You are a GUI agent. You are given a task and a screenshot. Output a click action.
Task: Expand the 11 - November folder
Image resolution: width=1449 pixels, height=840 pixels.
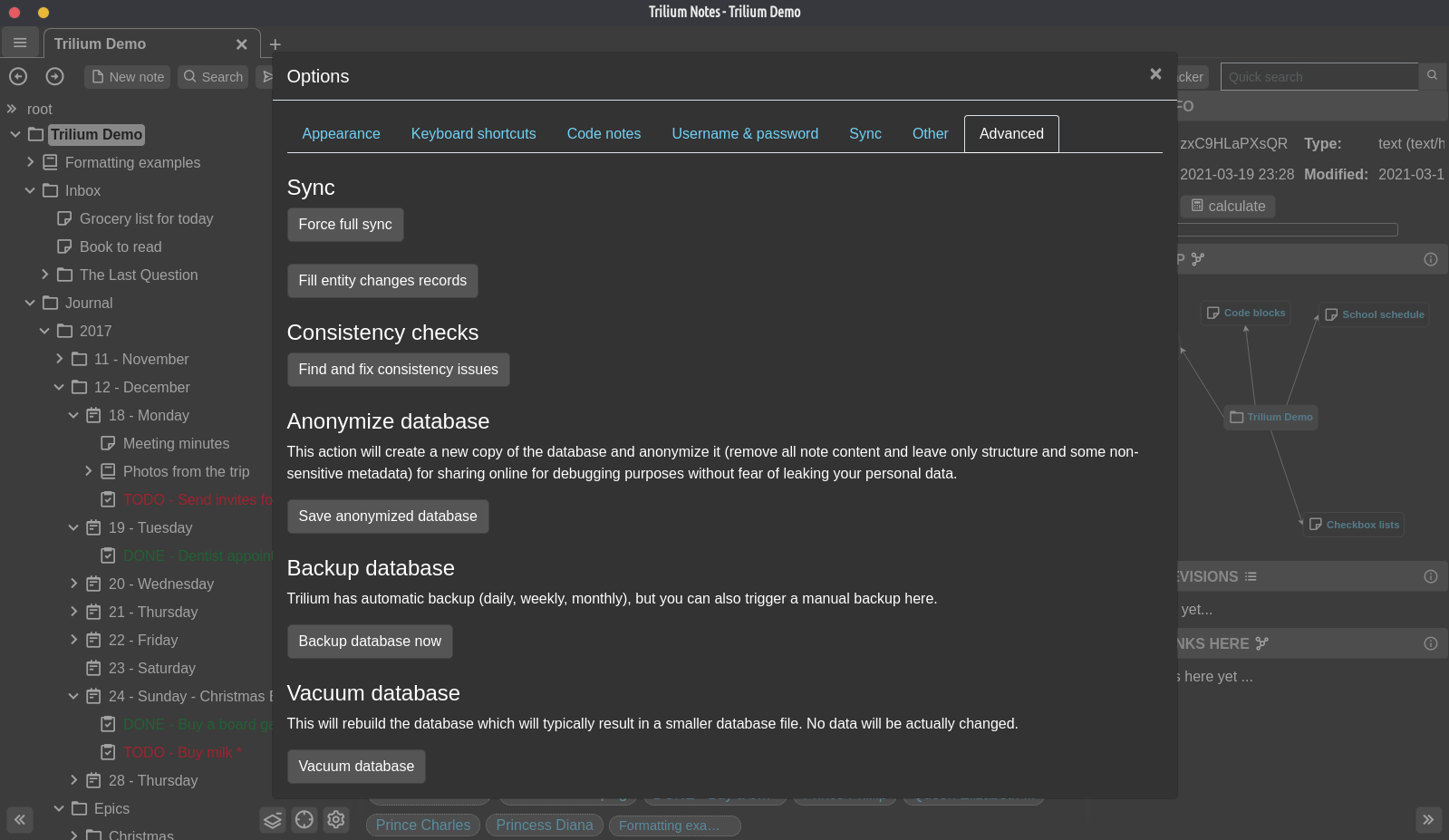pos(60,359)
